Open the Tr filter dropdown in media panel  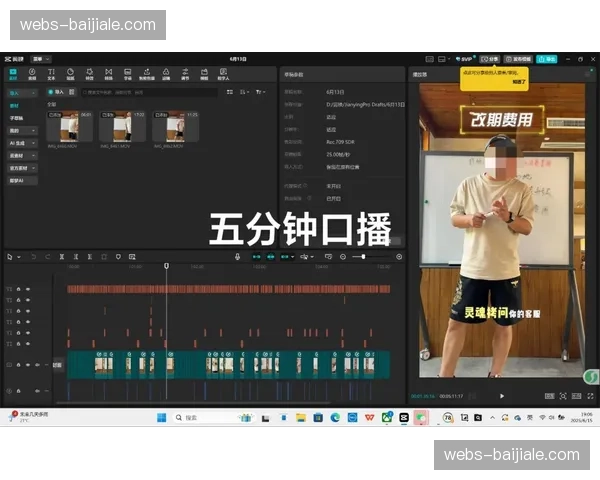(x=261, y=92)
